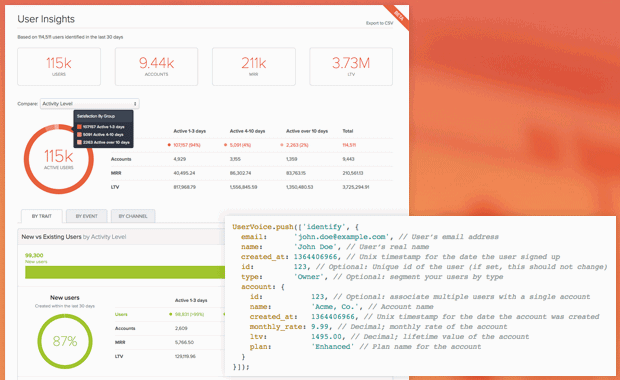
Task: Select the 211k MRR summary card
Action: (x=253, y=66)
